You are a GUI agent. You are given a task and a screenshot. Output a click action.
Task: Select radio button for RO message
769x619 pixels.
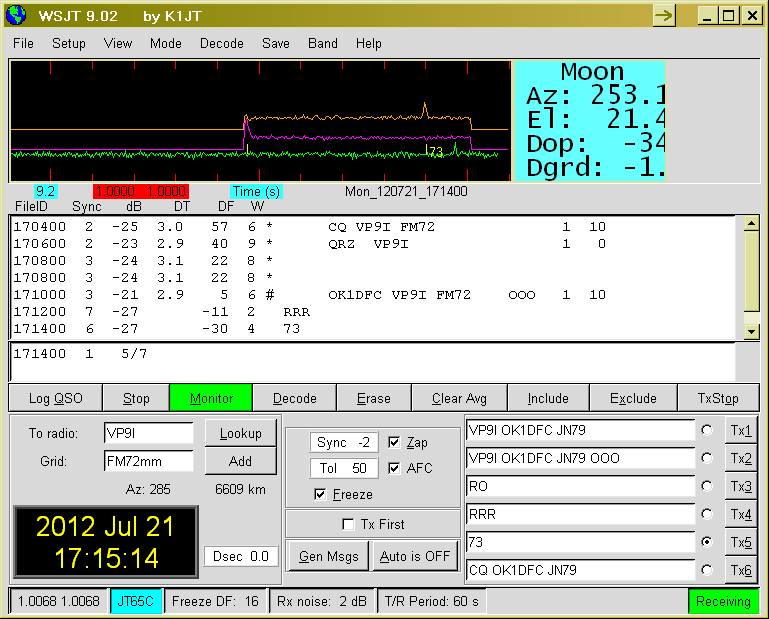707,486
